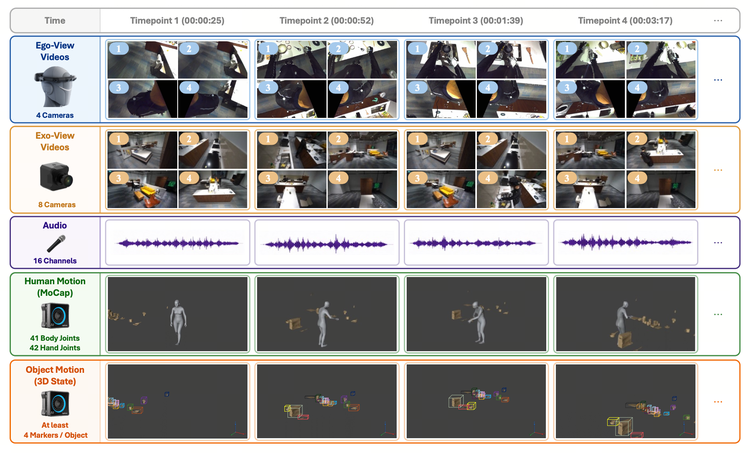Click the Time header label
This screenshot has width=750, height=453.
55,21
